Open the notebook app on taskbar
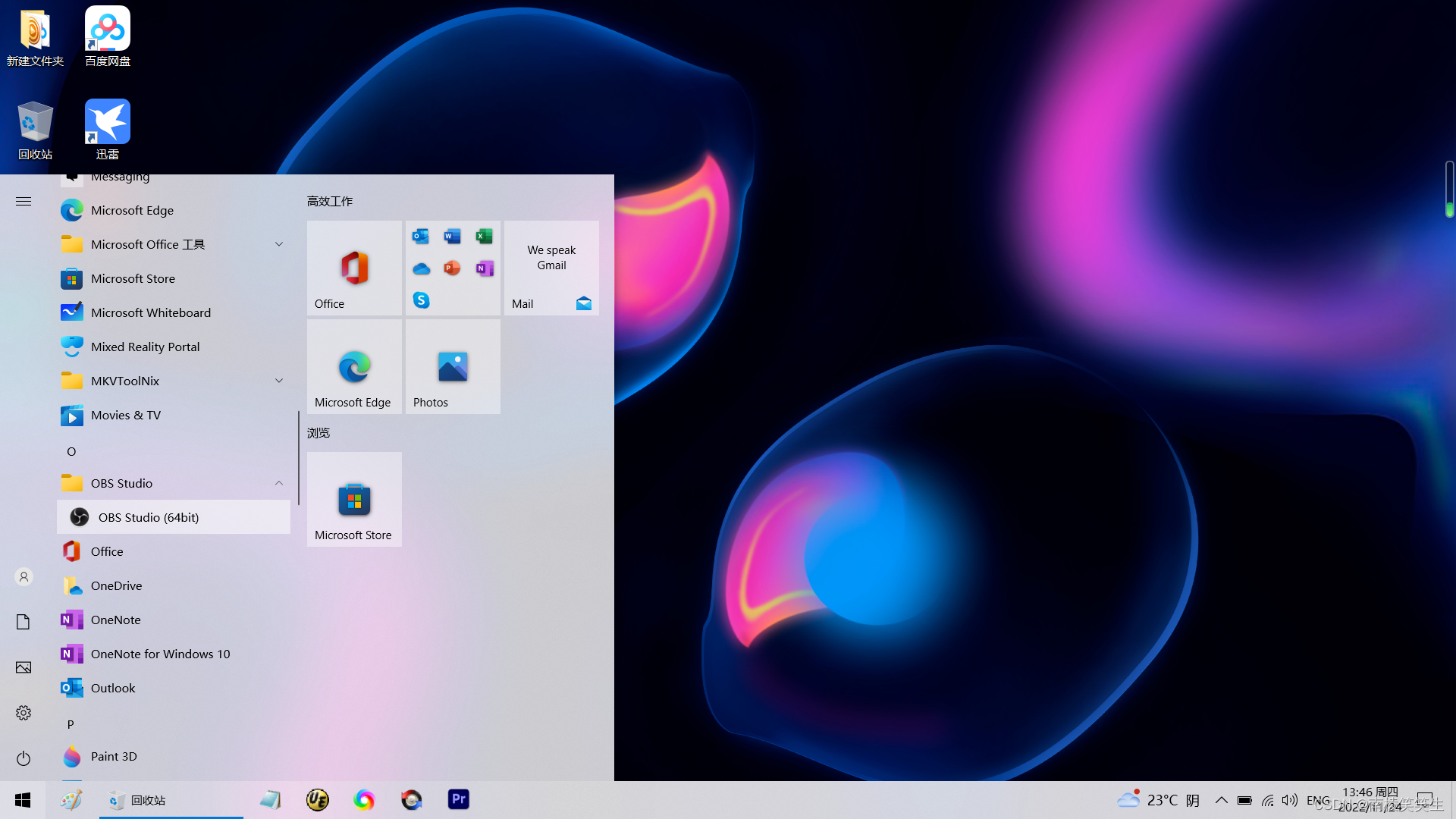The image size is (1456, 819). (x=271, y=800)
